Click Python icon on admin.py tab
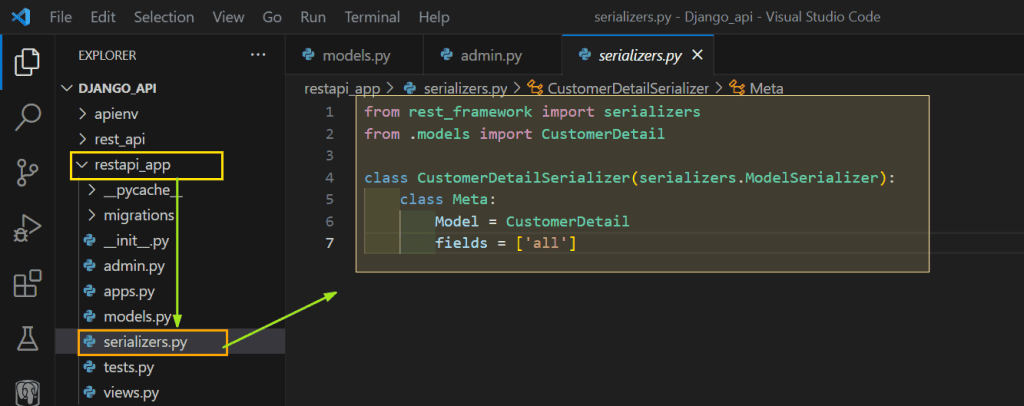This screenshot has width=1024, height=406. pyautogui.click(x=447, y=55)
